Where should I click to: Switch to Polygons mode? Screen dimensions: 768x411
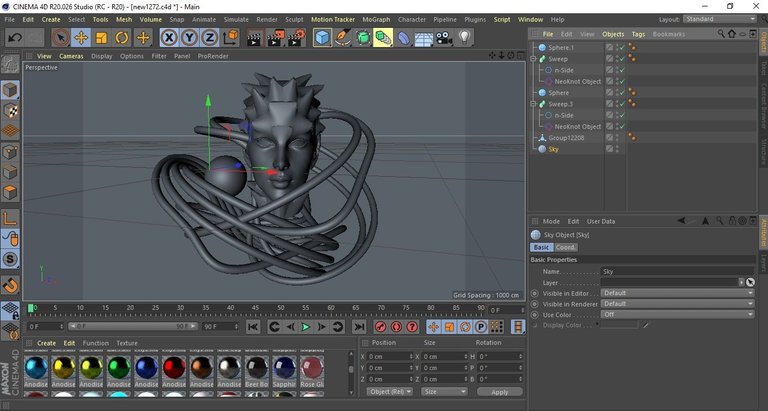(10, 193)
